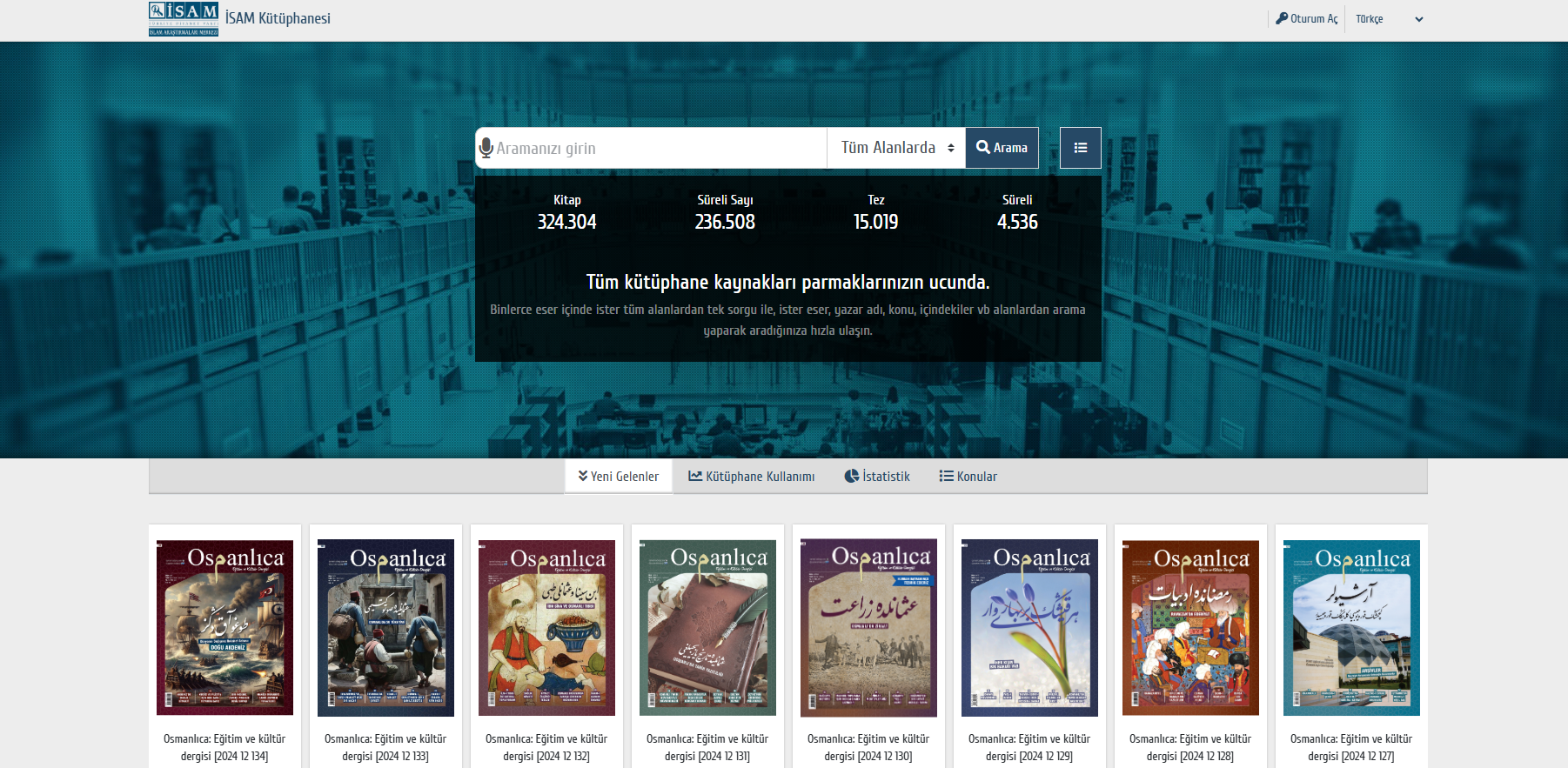Open the Osmanlıca [2024 12 129] cover thumbnail
1568x768 pixels.
coord(1029,627)
